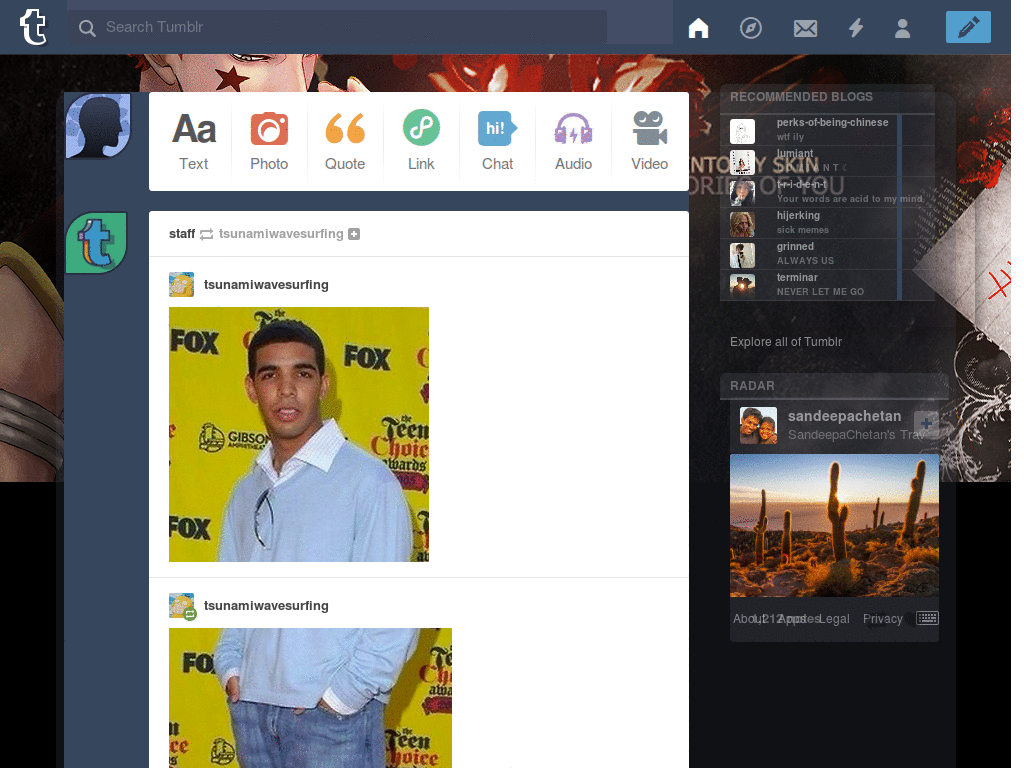Click second tsunamiwavesurfing avatar with reblog badge
Screen dimensions: 1024x768
point(182,606)
